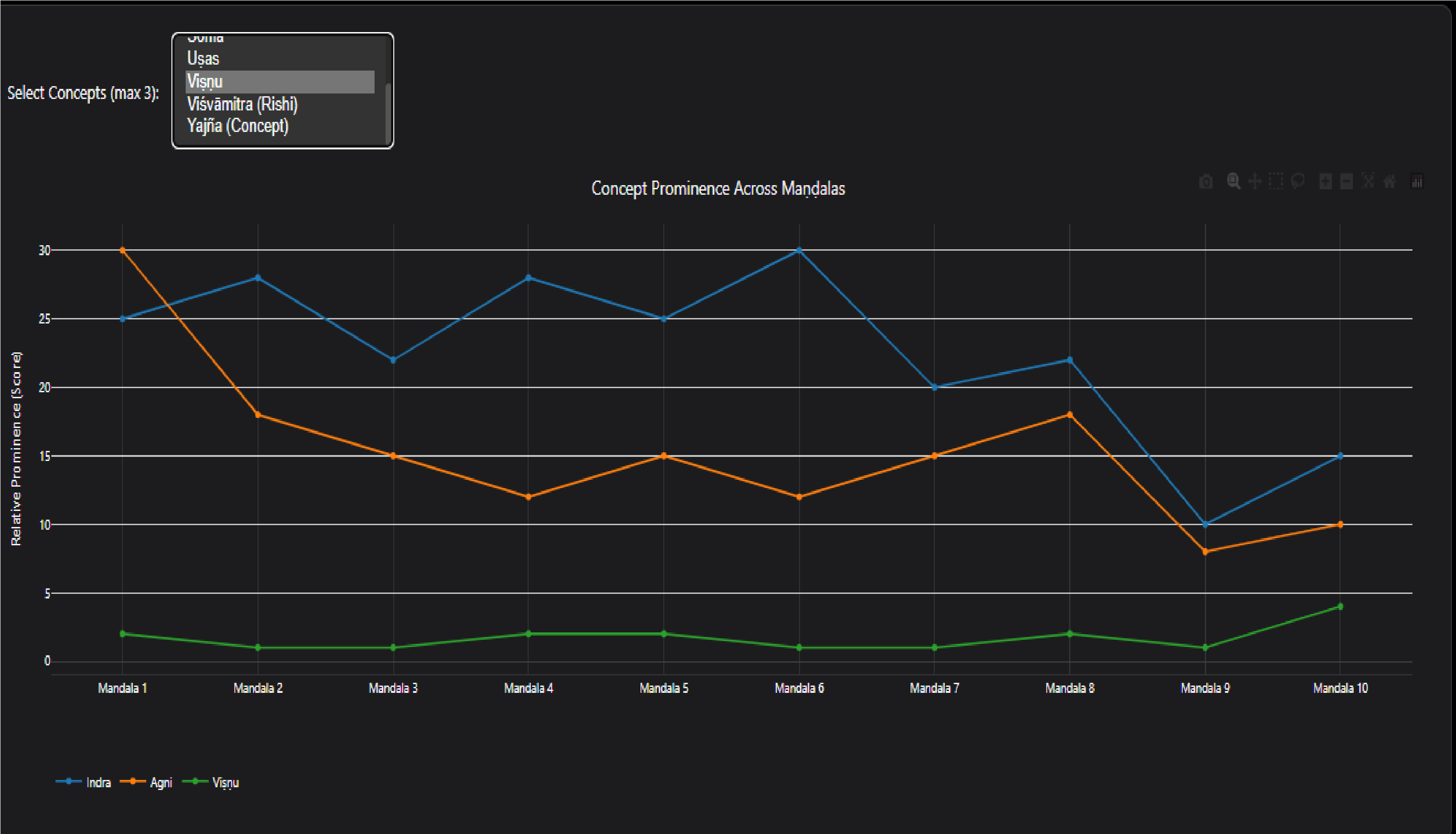Pick Yajña (Concept) from the list

[237, 126]
